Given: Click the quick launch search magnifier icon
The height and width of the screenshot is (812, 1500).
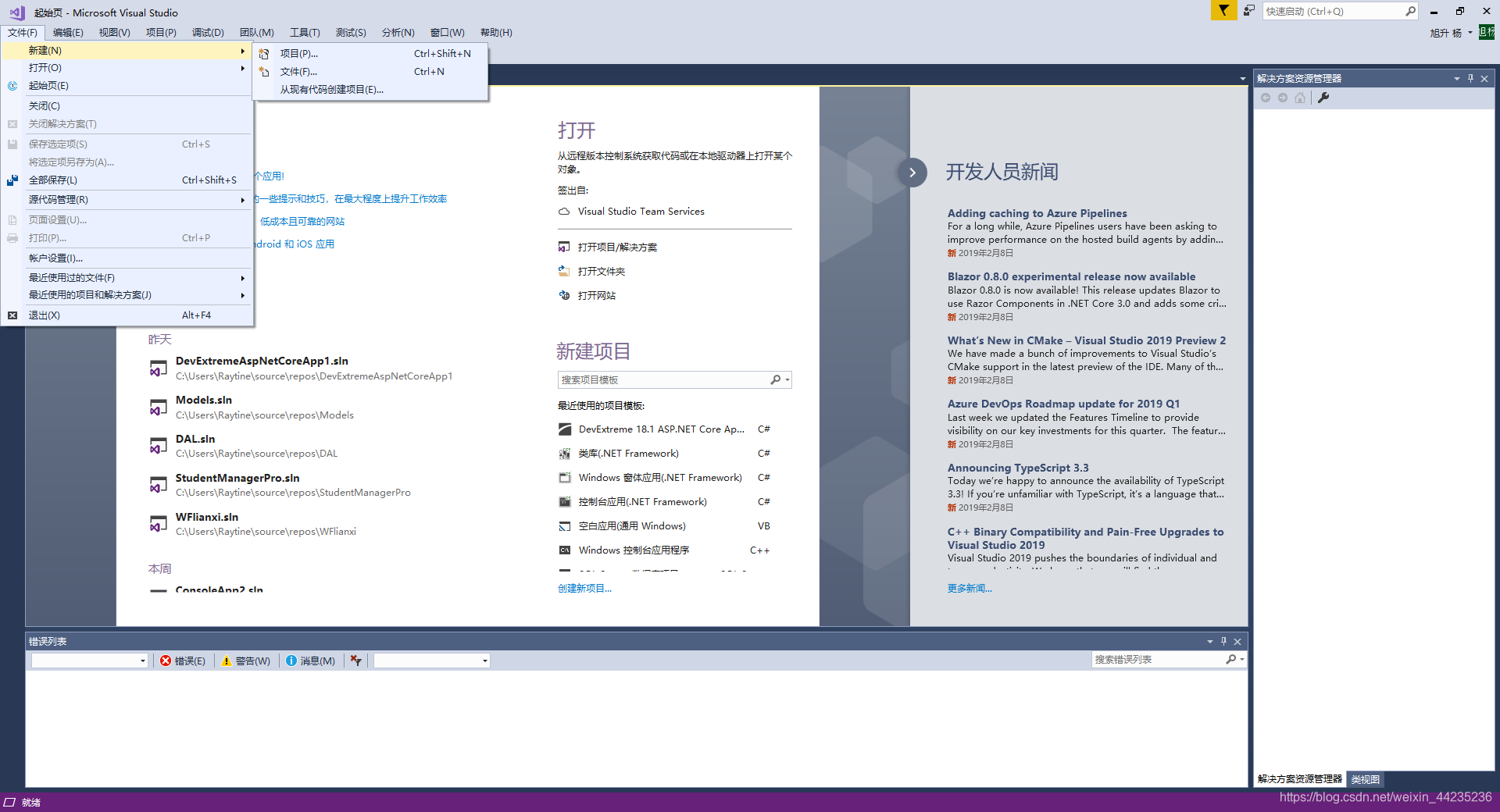Looking at the screenshot, I should point(1410,11).
